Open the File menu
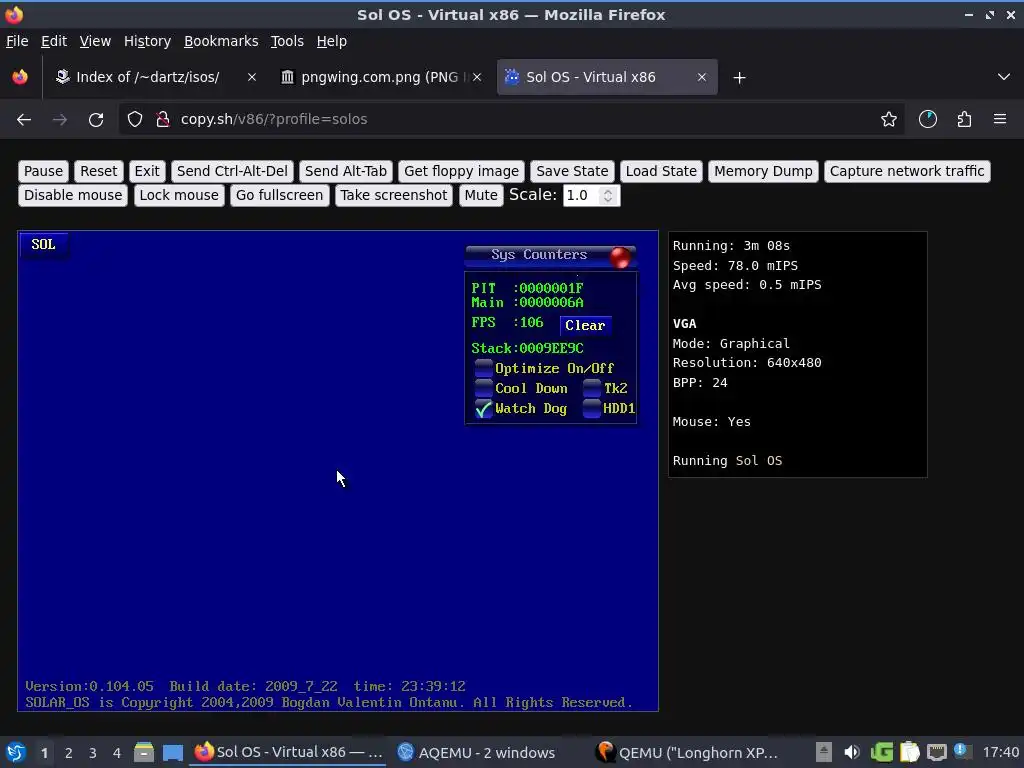This screenshot has width=1024, height=768. click(x=17, y=41)
